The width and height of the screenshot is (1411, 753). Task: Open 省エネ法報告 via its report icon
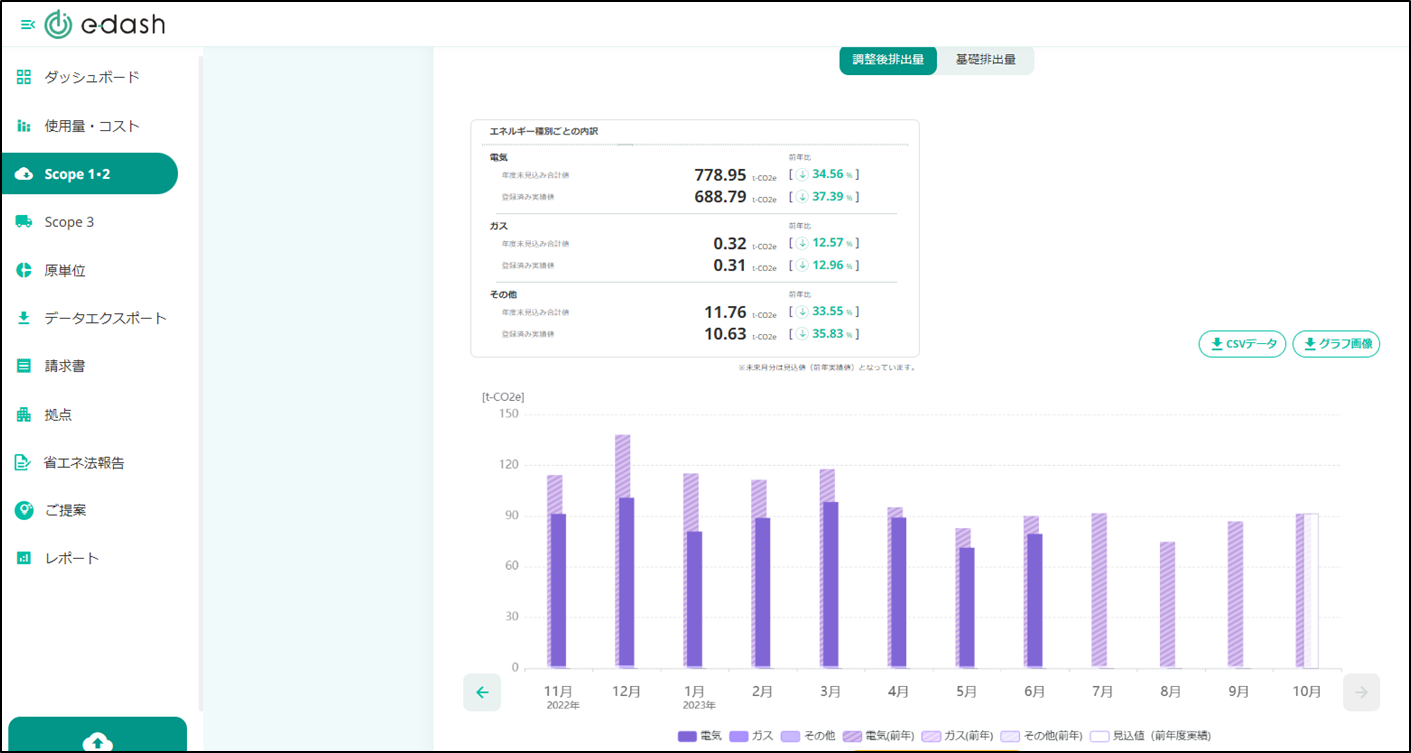coord(24,462)
